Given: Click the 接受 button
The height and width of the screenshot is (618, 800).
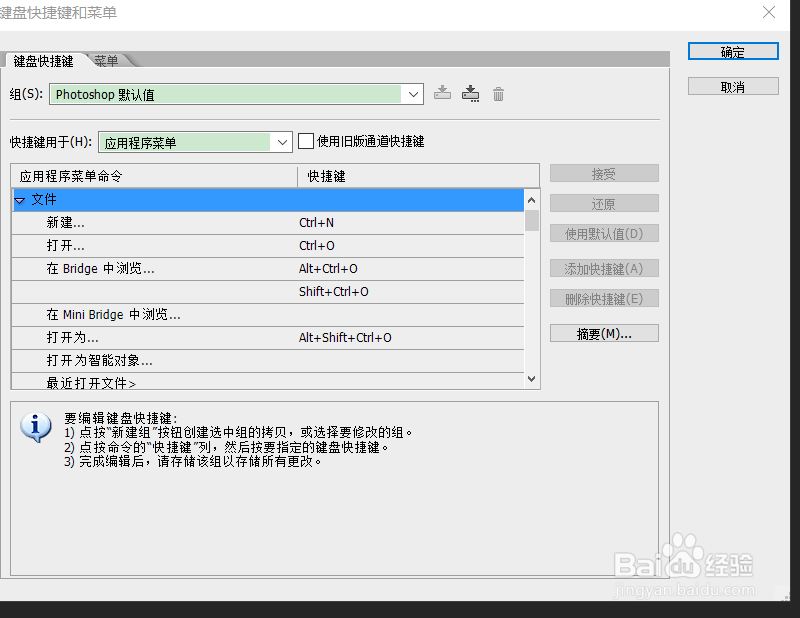Looking at the screenshot, I should tap(604, 174).
